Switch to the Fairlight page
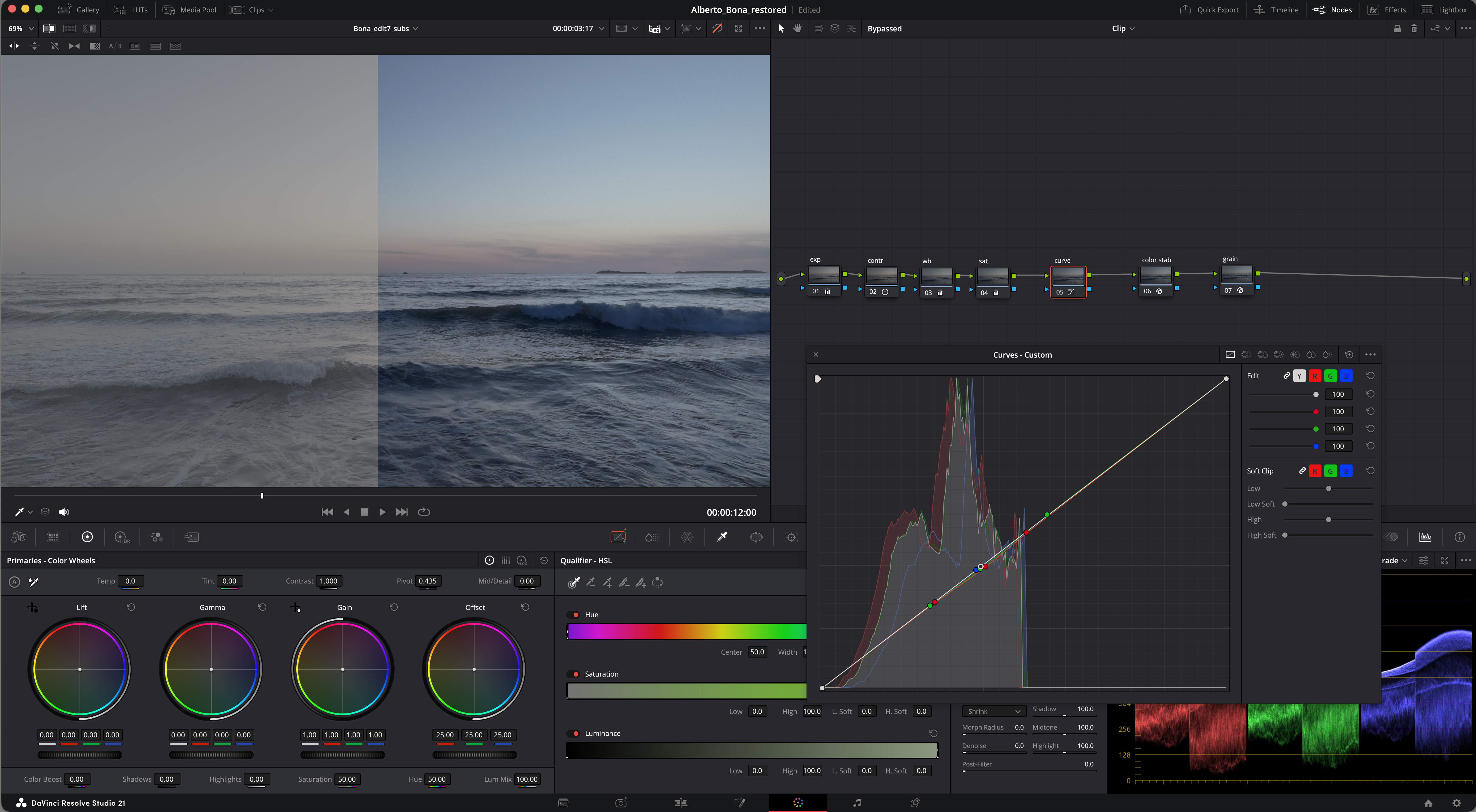The image size is (1476, 812). point(856,803)
